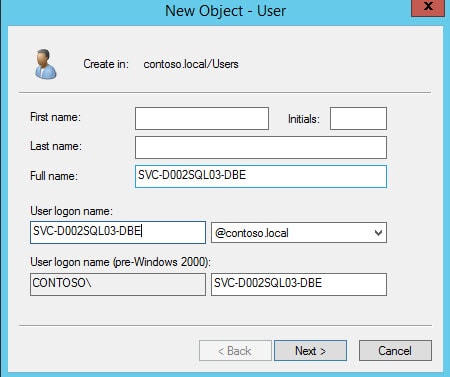Click the 'Last name:' label
Viewport: 450px width, 377px height.
tap(56, 146)
